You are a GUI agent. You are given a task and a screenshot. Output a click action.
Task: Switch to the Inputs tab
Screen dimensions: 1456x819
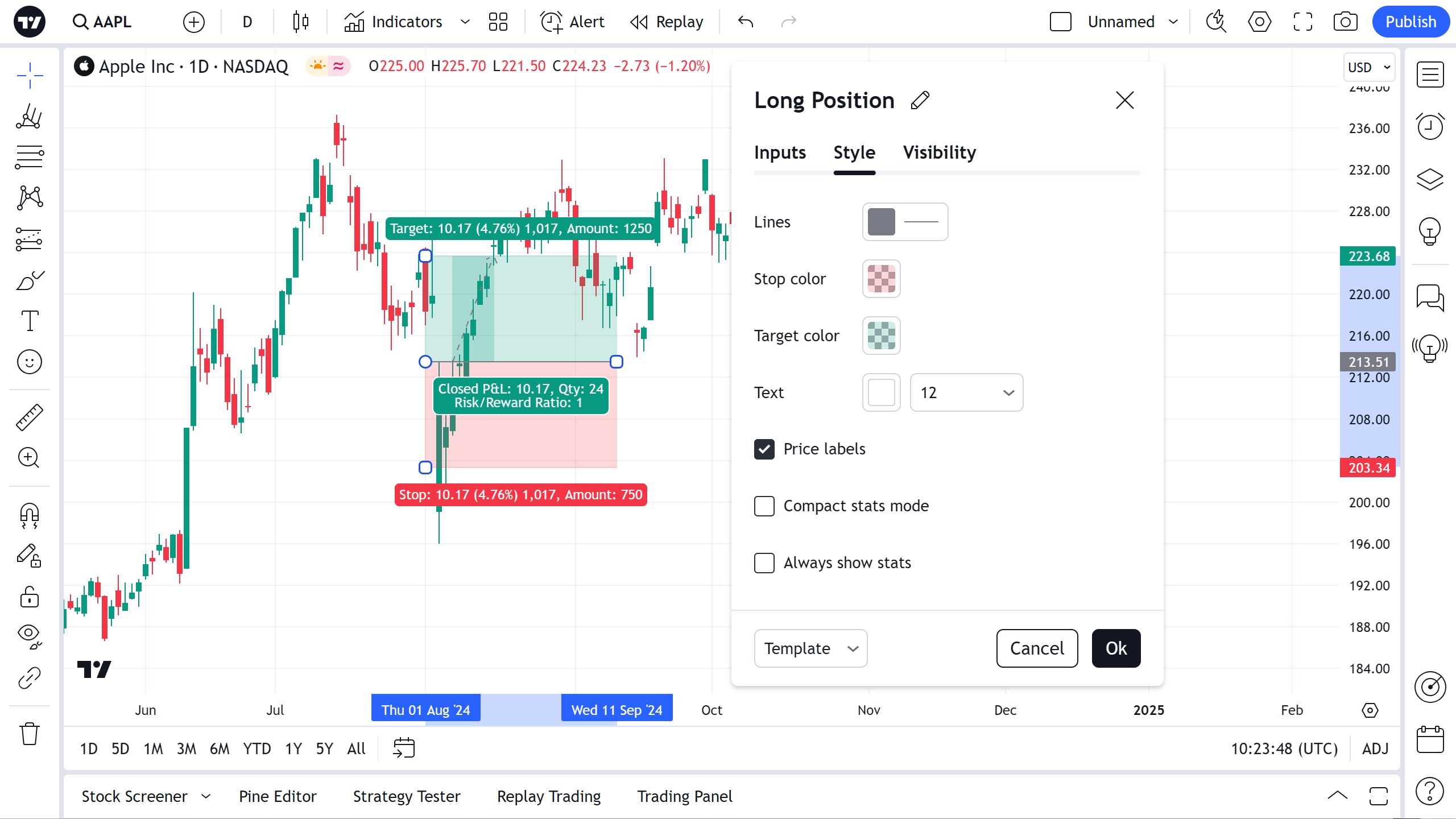tap(780, 152)
